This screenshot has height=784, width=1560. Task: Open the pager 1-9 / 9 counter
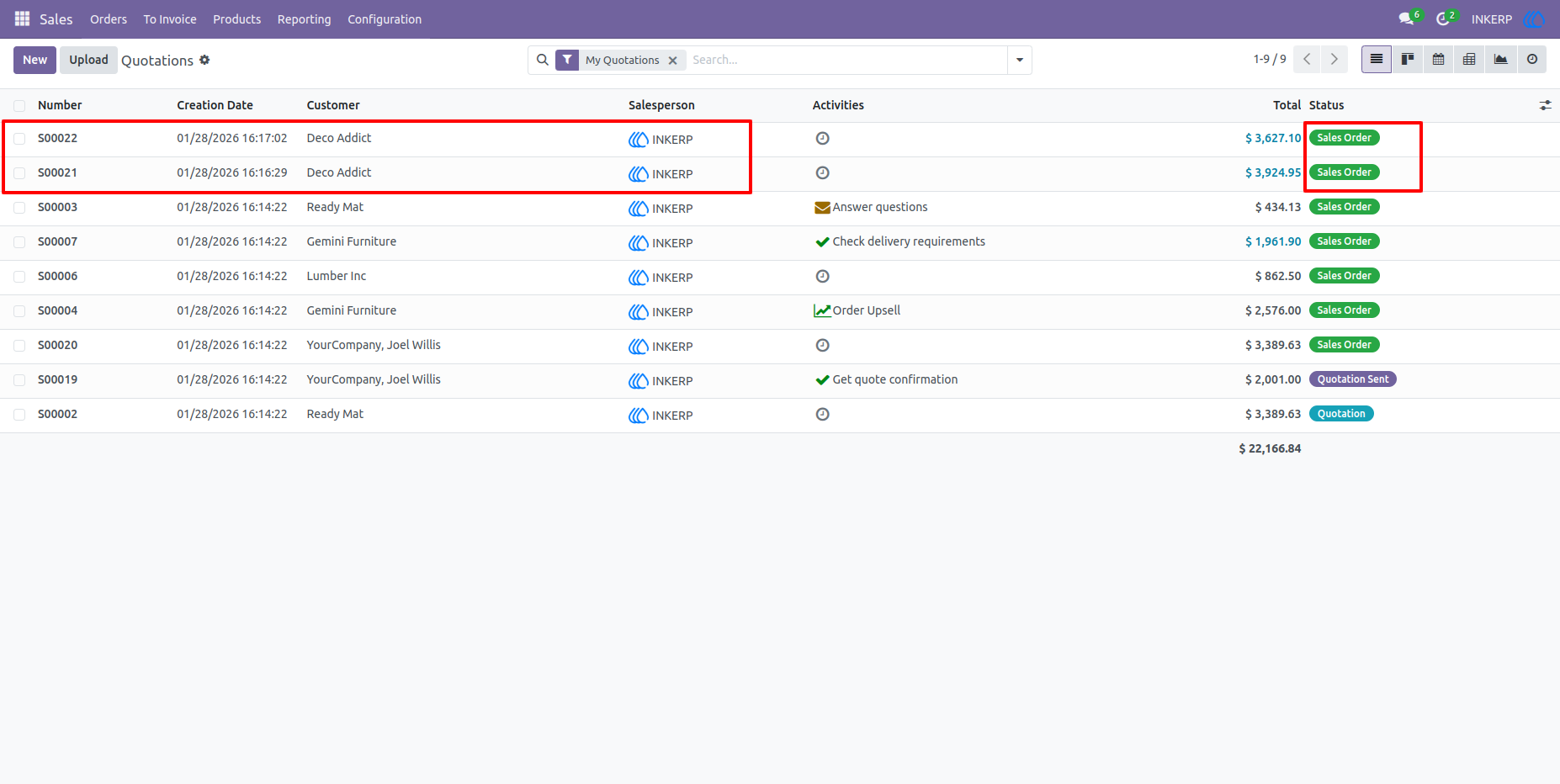click(x=1269, y=60)
